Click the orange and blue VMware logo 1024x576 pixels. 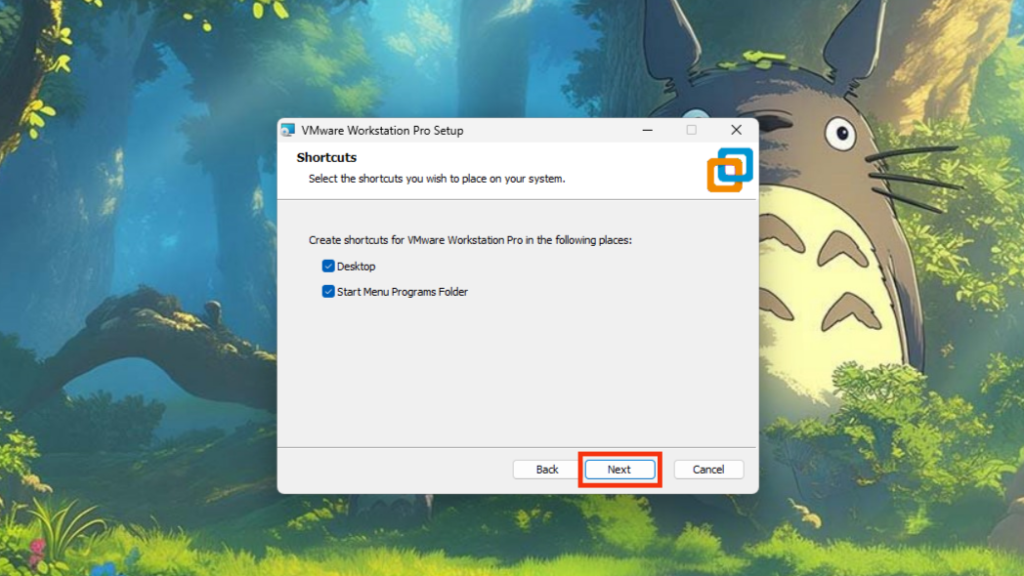pos(729,169)
